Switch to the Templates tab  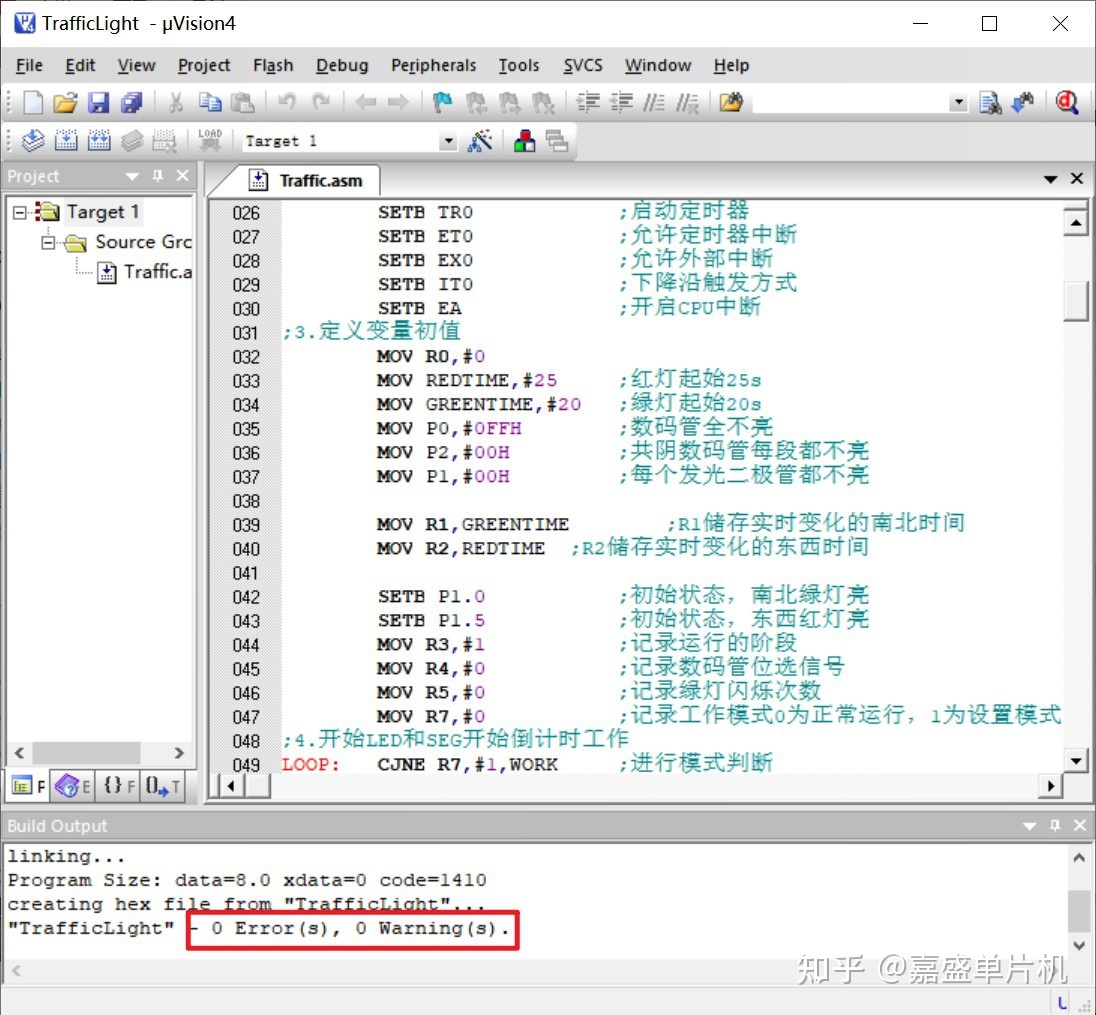pos(163,786)
